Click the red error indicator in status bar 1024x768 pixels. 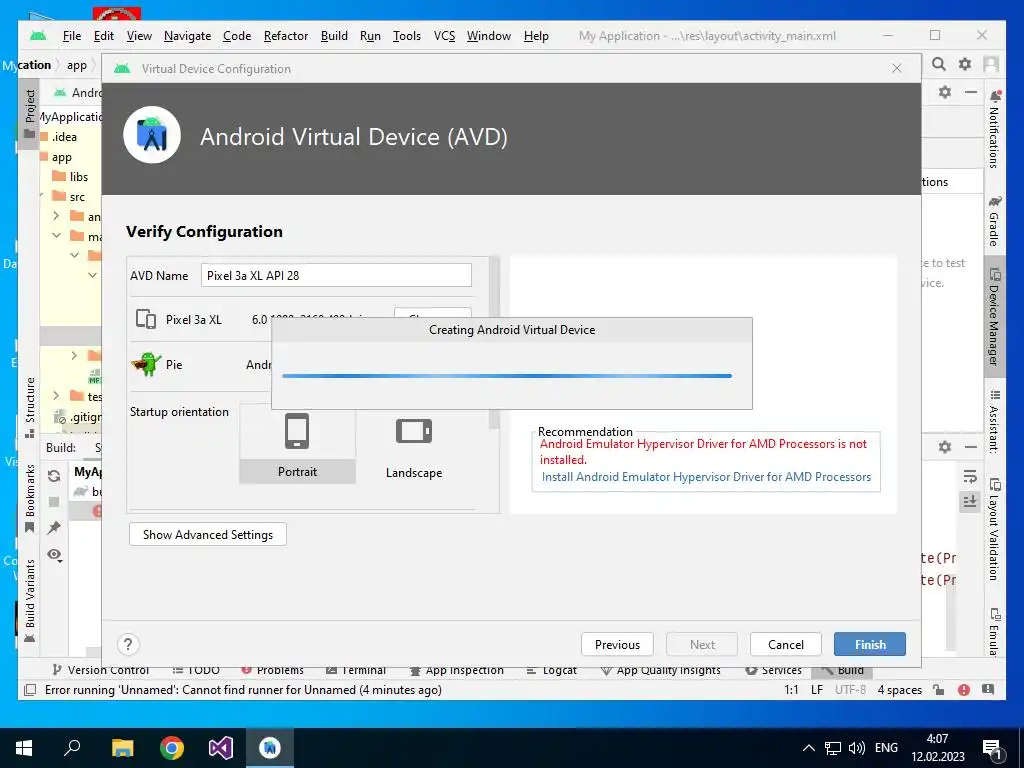(x=963, y=690)
